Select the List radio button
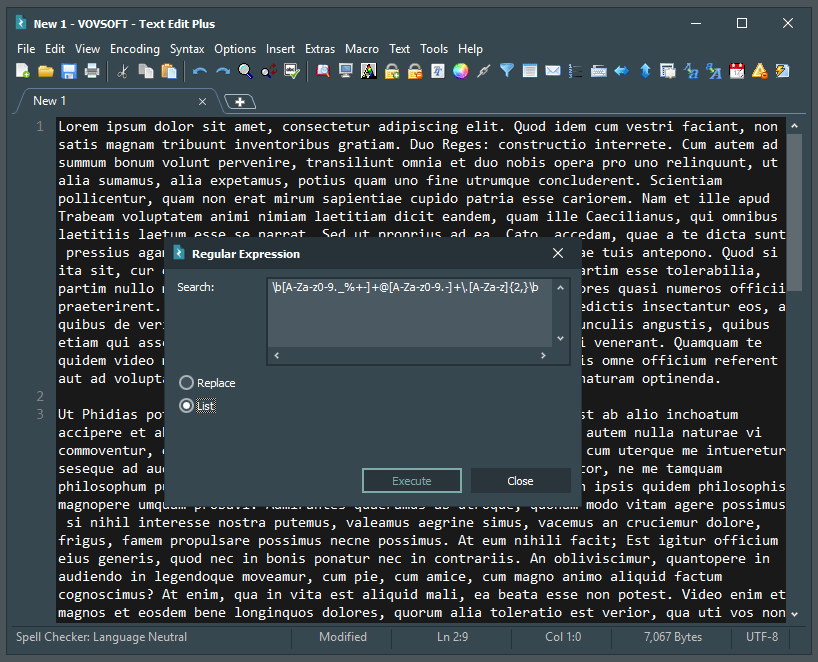Screen dimensions: 818x662 [186, 406]
